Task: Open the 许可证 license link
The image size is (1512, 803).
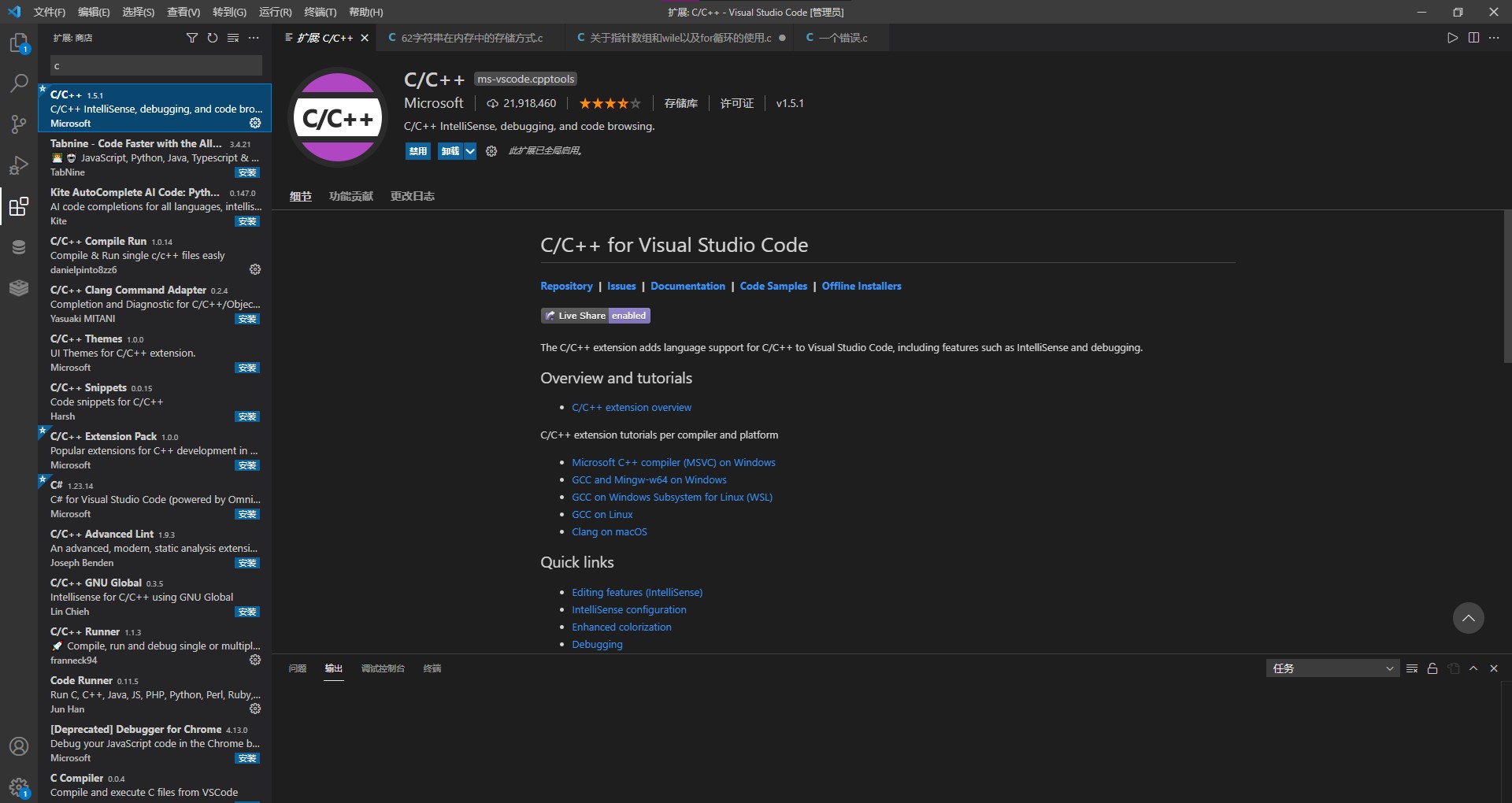Action: click(x=737, y=103)
